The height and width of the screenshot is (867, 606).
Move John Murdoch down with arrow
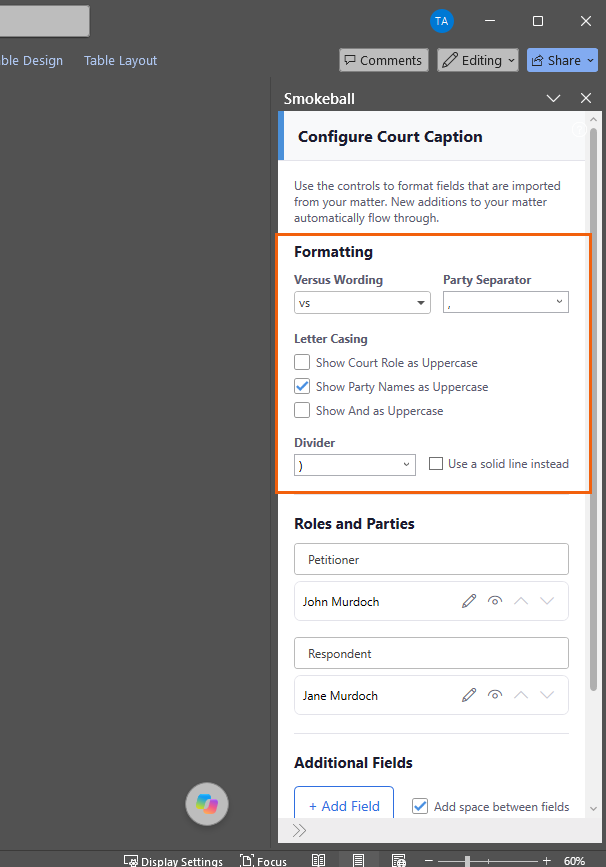coord(547,601)
